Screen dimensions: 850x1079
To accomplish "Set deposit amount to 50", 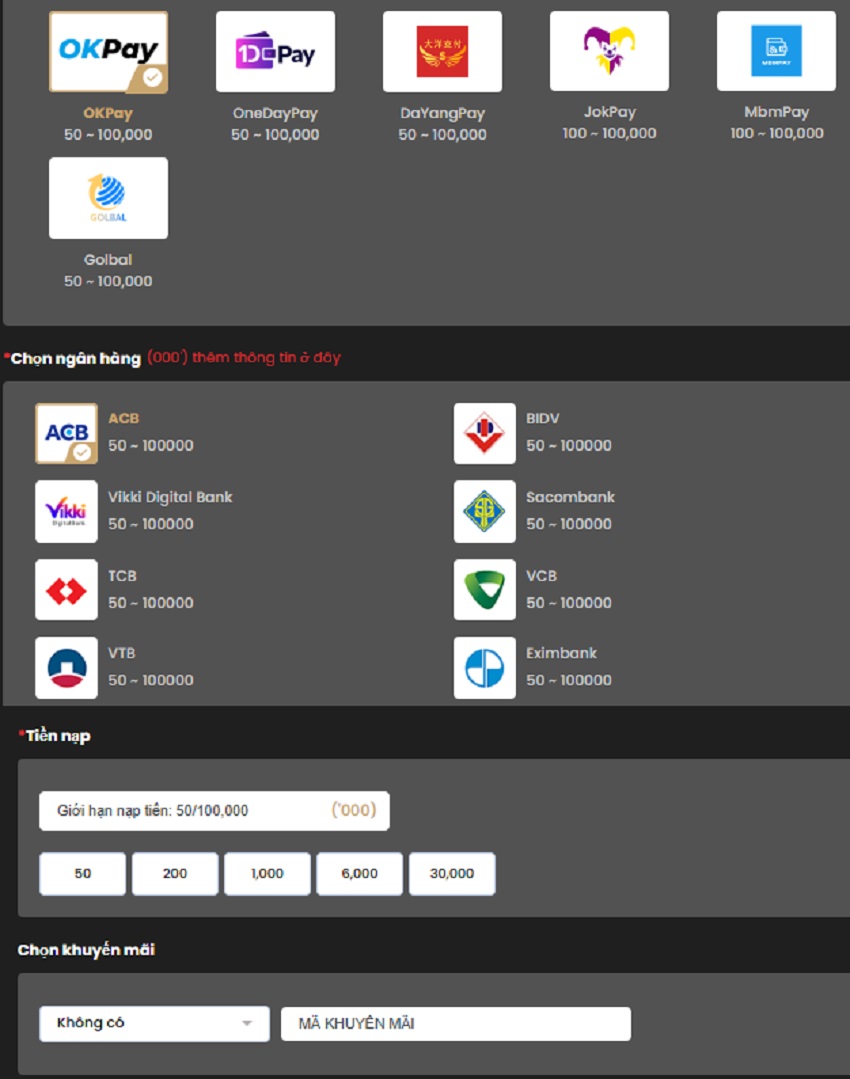I will click(x=83, y=873).
